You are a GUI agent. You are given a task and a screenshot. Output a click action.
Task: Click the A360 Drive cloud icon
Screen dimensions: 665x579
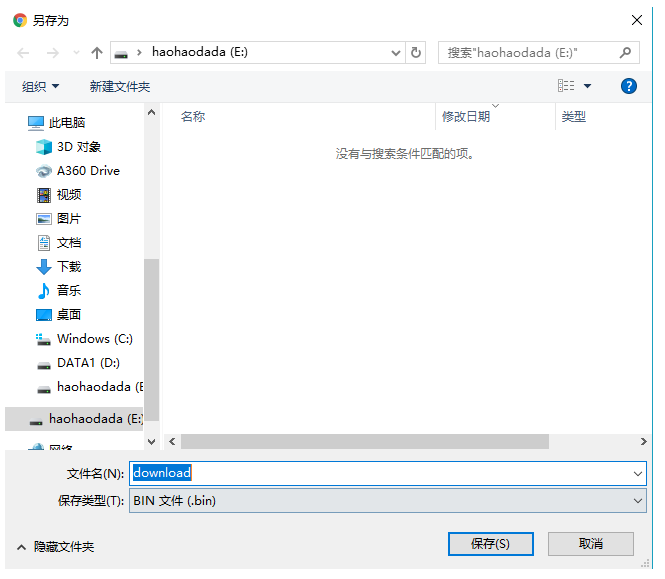tap(44, 171)
